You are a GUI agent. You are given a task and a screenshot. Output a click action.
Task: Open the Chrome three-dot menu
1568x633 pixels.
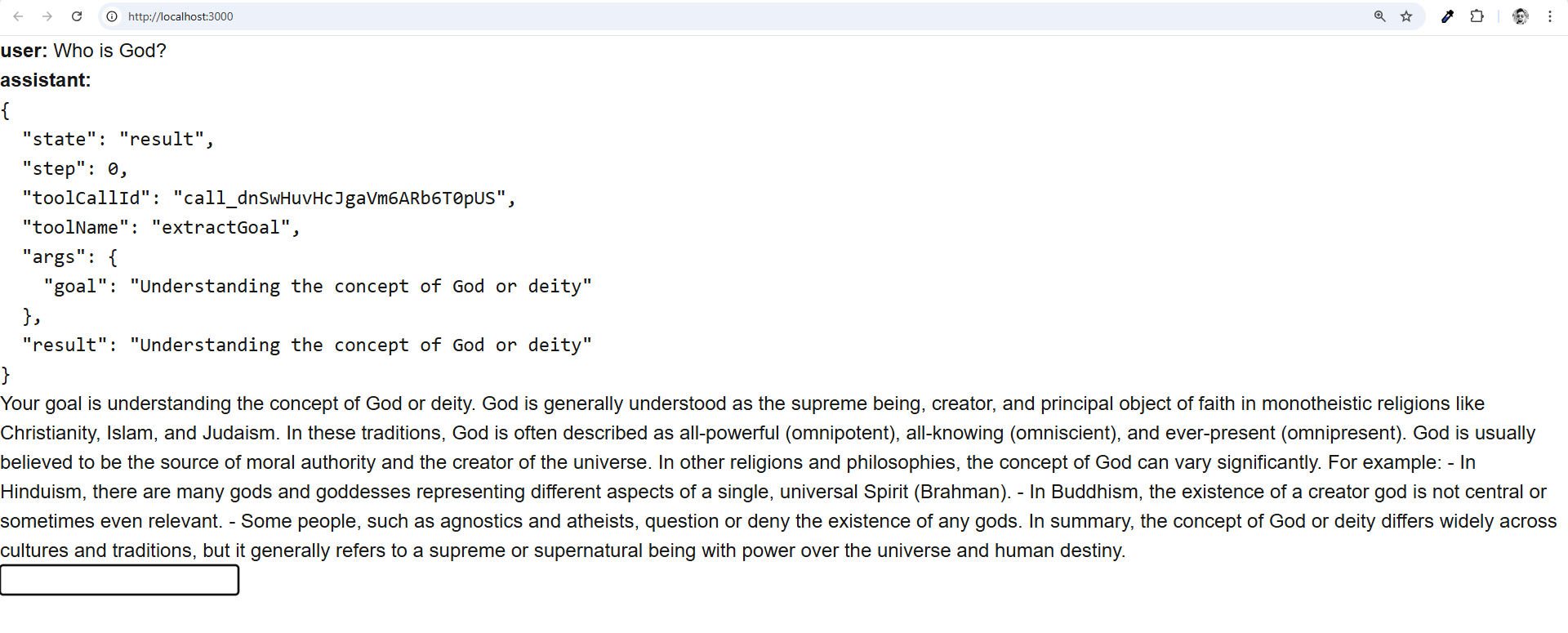pos(1550,16)
